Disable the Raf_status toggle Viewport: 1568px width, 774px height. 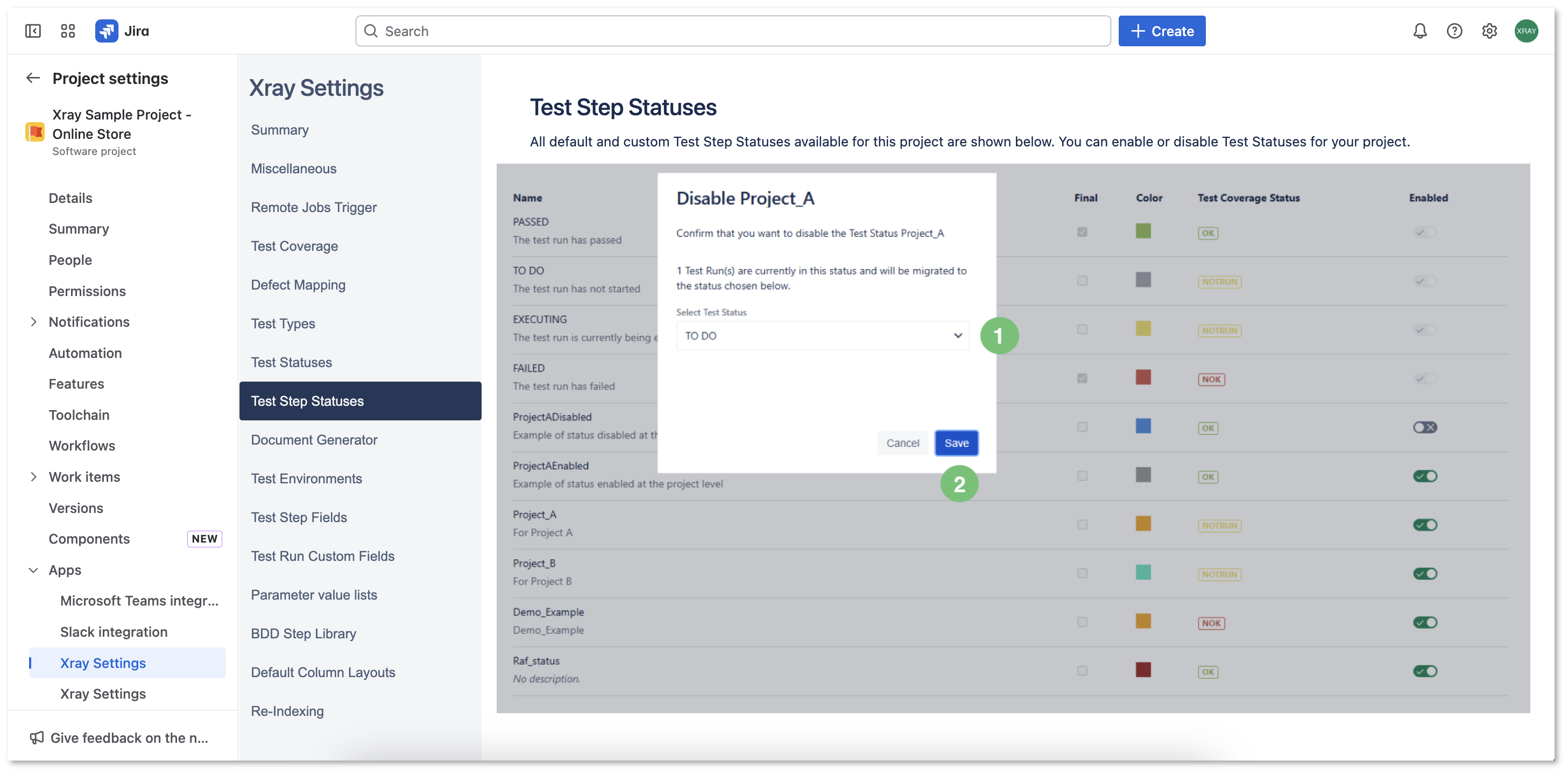[1424, 671]
